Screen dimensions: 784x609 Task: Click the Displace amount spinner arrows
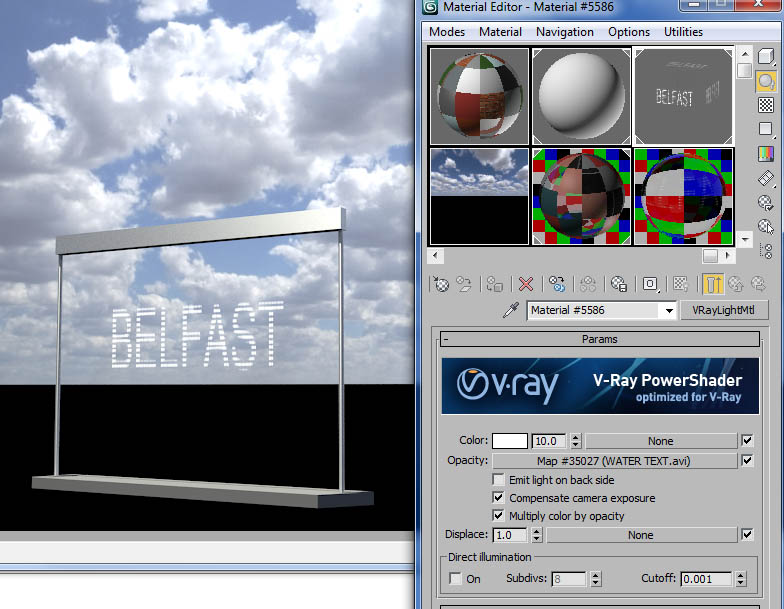click(x=536, y=534)
